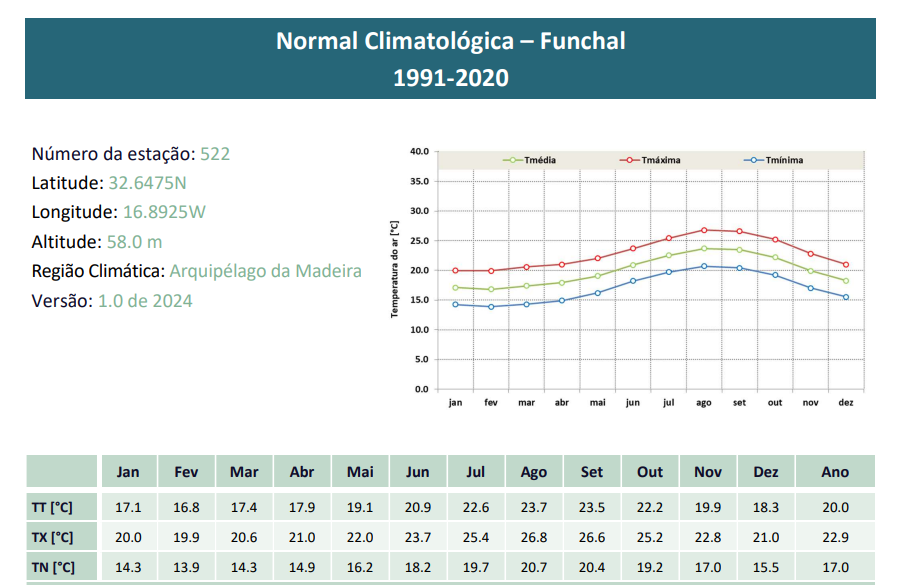Click the 'TT [°C]' row label
The width and height of the screenshot is (908, 585).
(x=52, y=507)
